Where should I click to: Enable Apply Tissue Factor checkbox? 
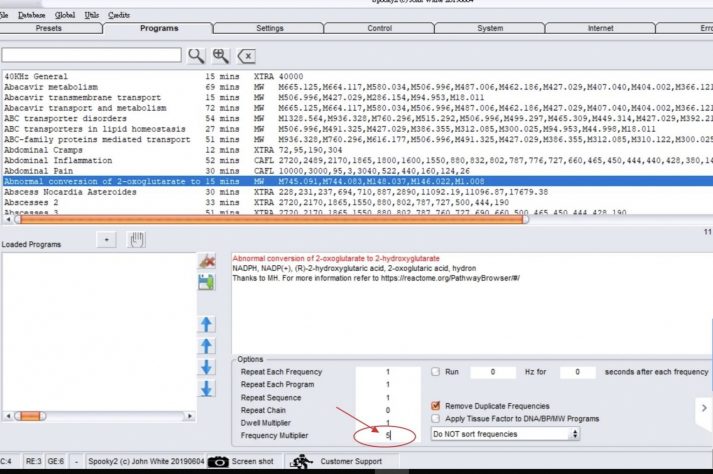436,419
